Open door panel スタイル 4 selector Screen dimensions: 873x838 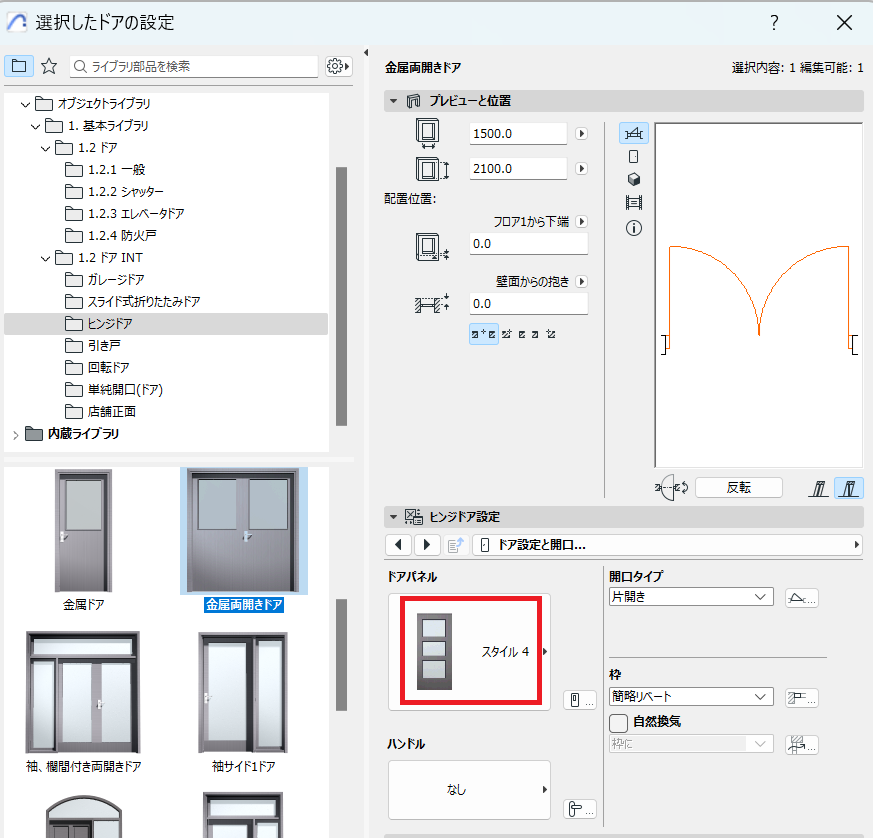pos(470,651)
